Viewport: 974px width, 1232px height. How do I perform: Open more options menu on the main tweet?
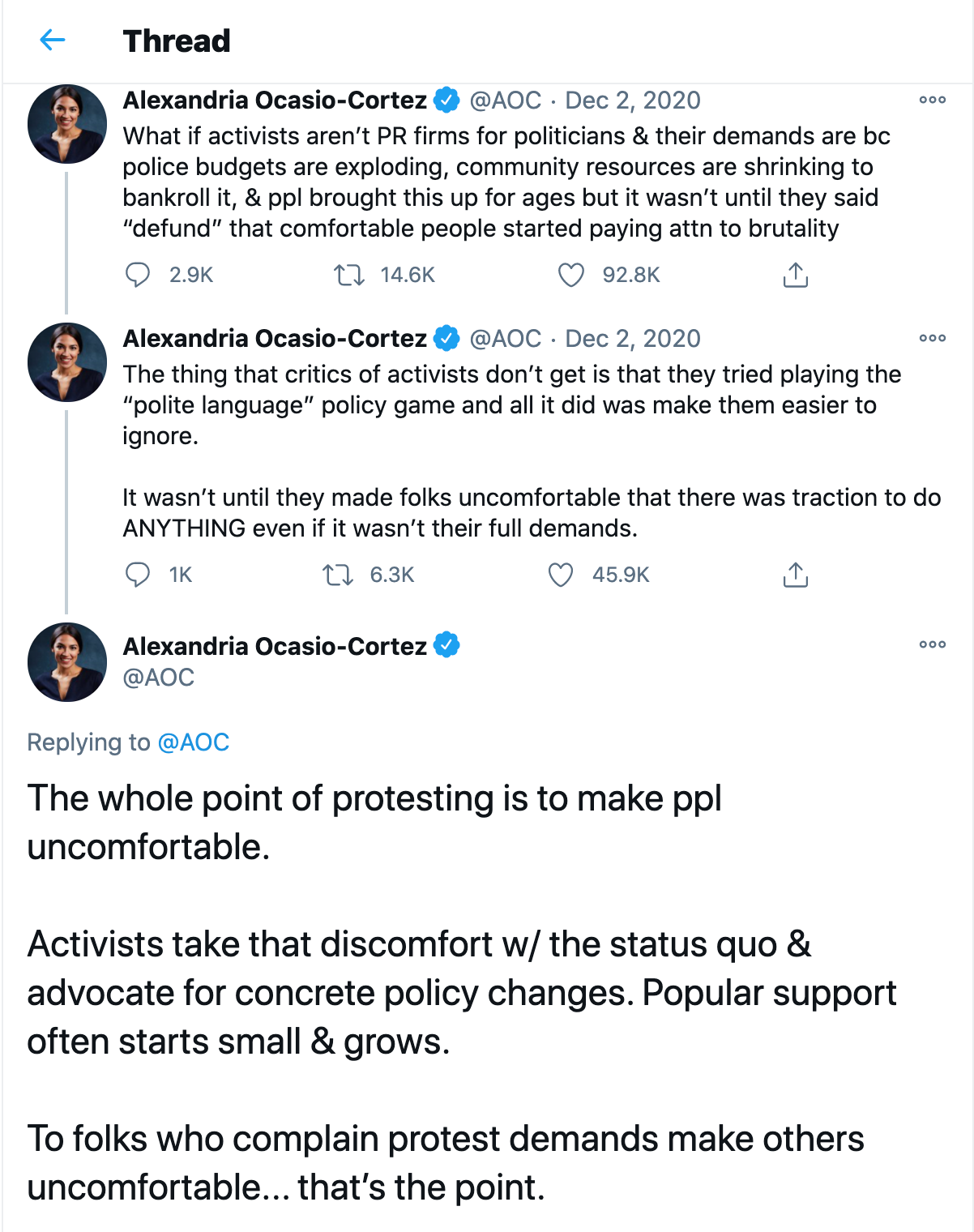click(933, 644)
